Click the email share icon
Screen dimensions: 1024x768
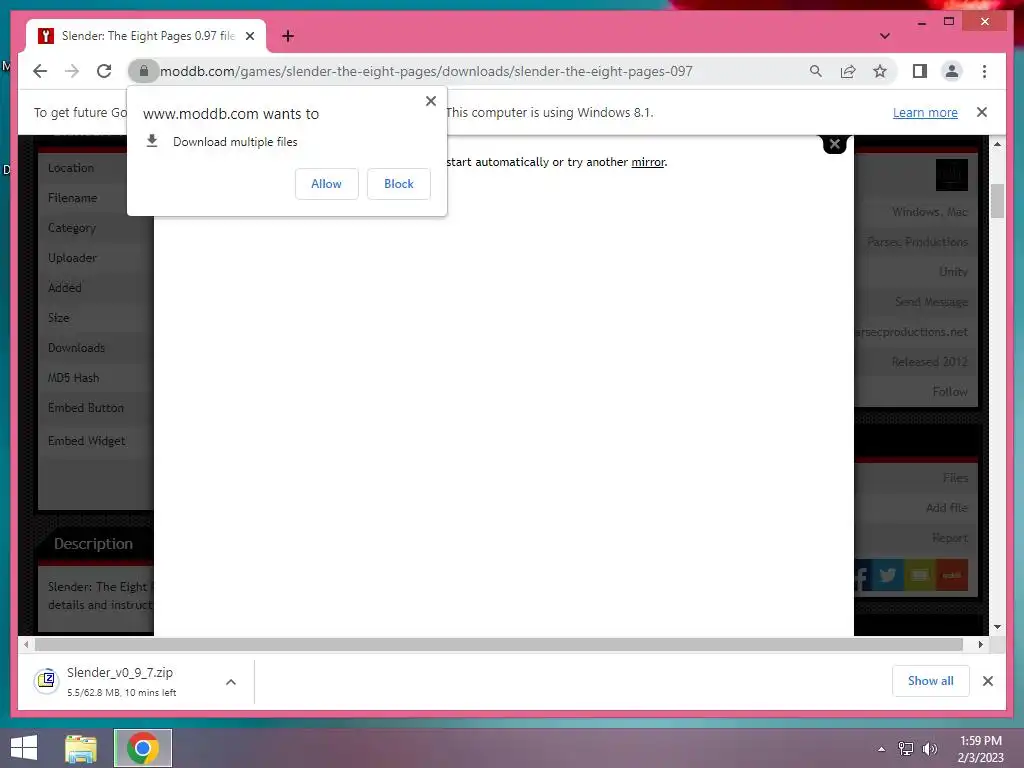point(920,575)
